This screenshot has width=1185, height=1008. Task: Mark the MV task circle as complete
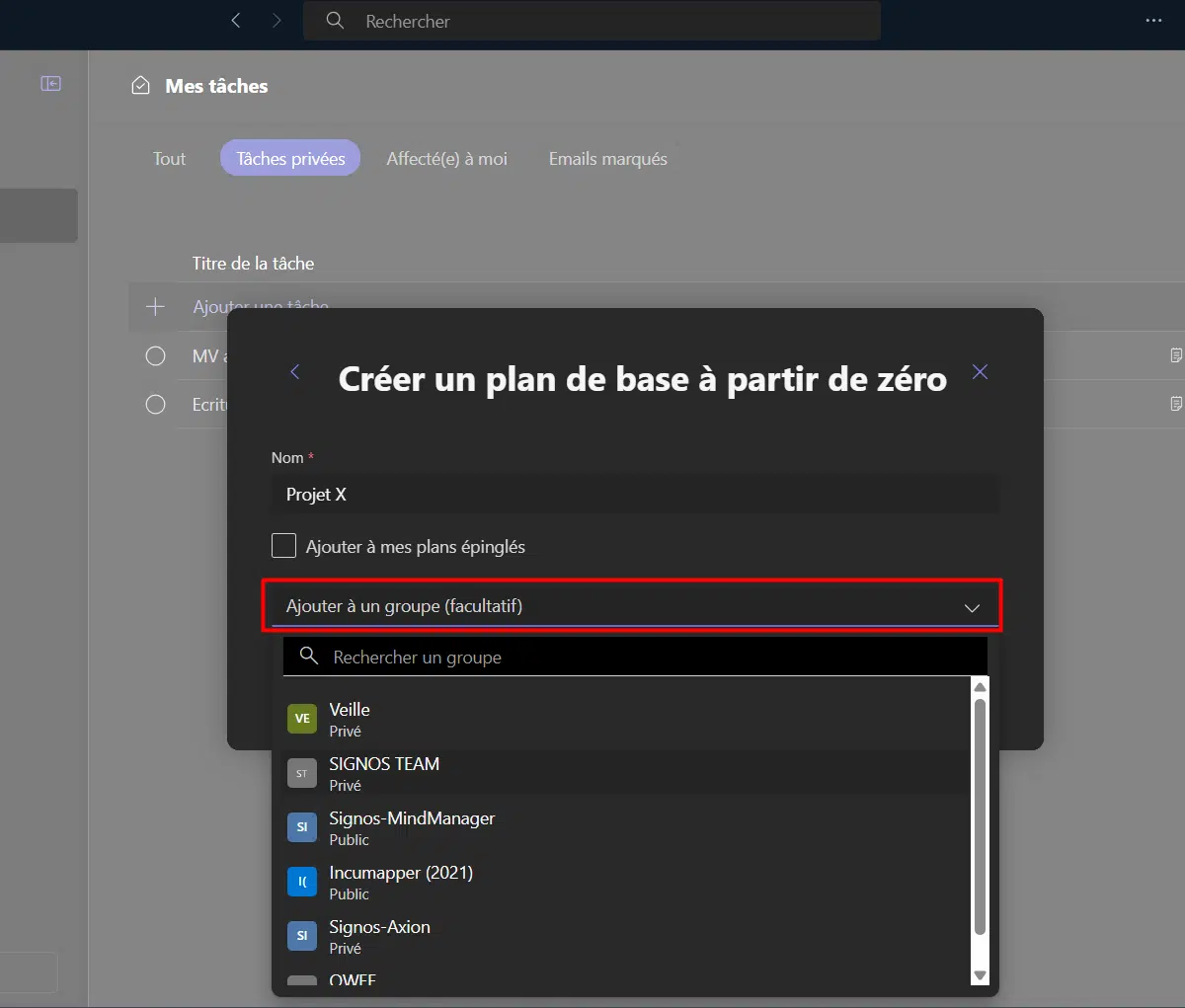[x=155, y=355]
